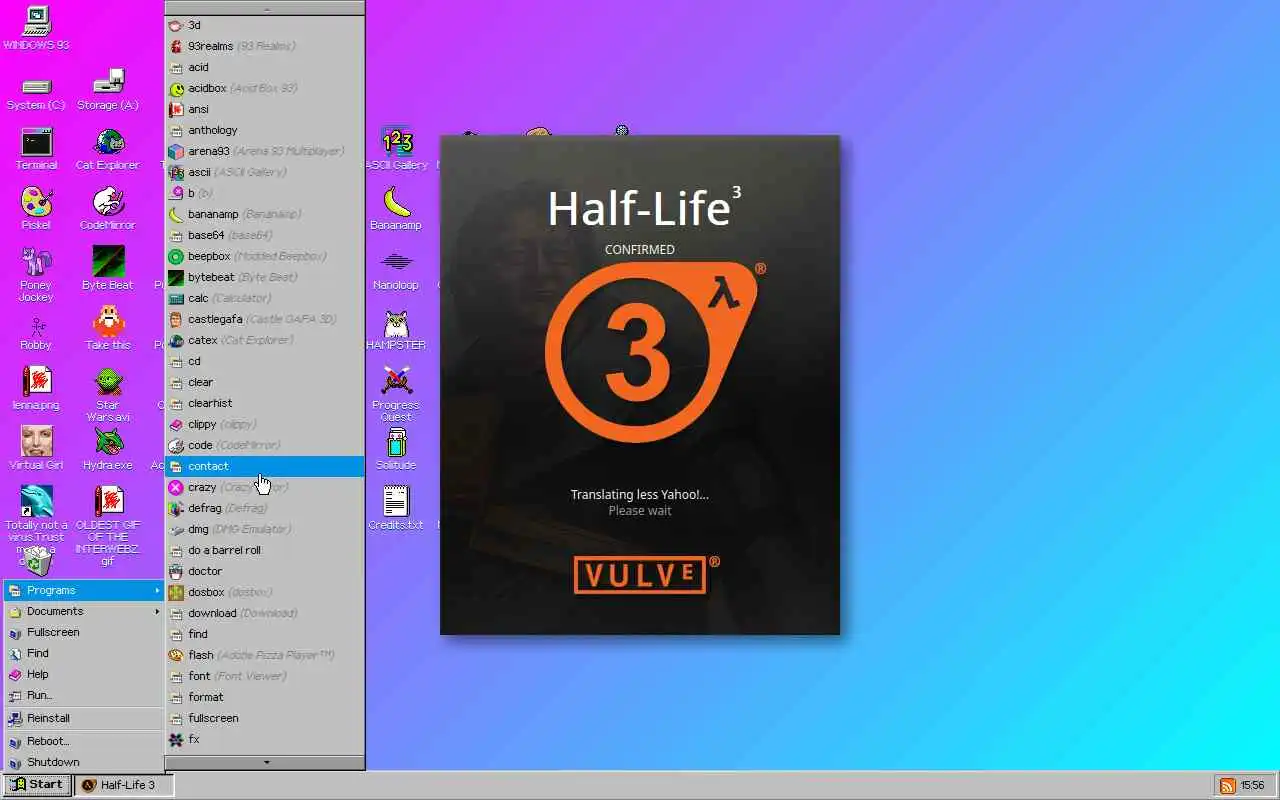Choose Shutdown in the Start menu
The height and width of the screenshot is (800, 1280).
coord(83,762)
